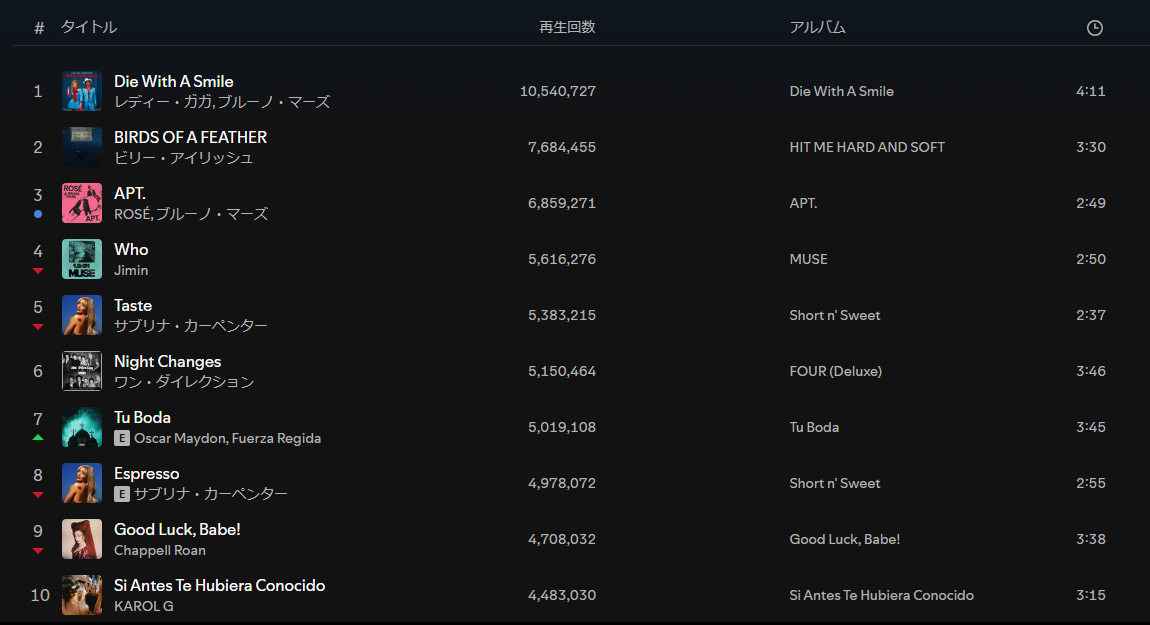Image resolution: width=1150 pixels, height=625 pixels.
Task: Click the duration 4:11
Action: click(1091, 91)
